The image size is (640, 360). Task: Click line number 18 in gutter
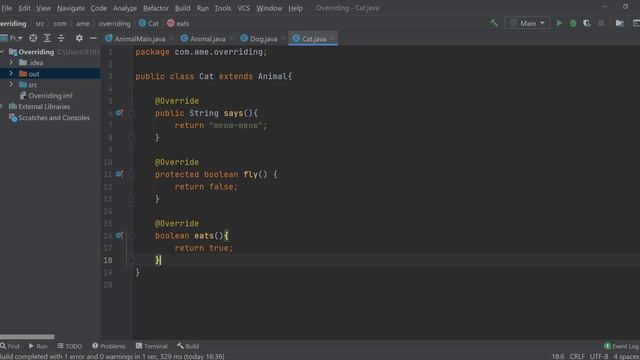(108, 260)
